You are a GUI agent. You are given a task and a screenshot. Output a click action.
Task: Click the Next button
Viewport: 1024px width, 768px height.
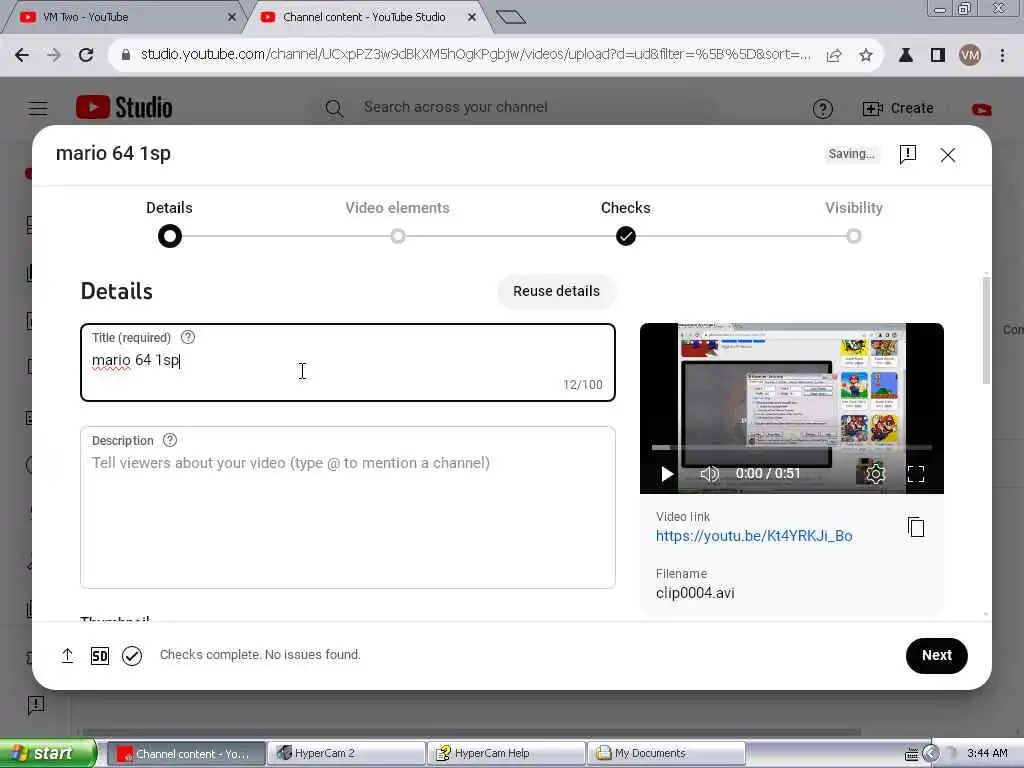[x=936, y=655]
